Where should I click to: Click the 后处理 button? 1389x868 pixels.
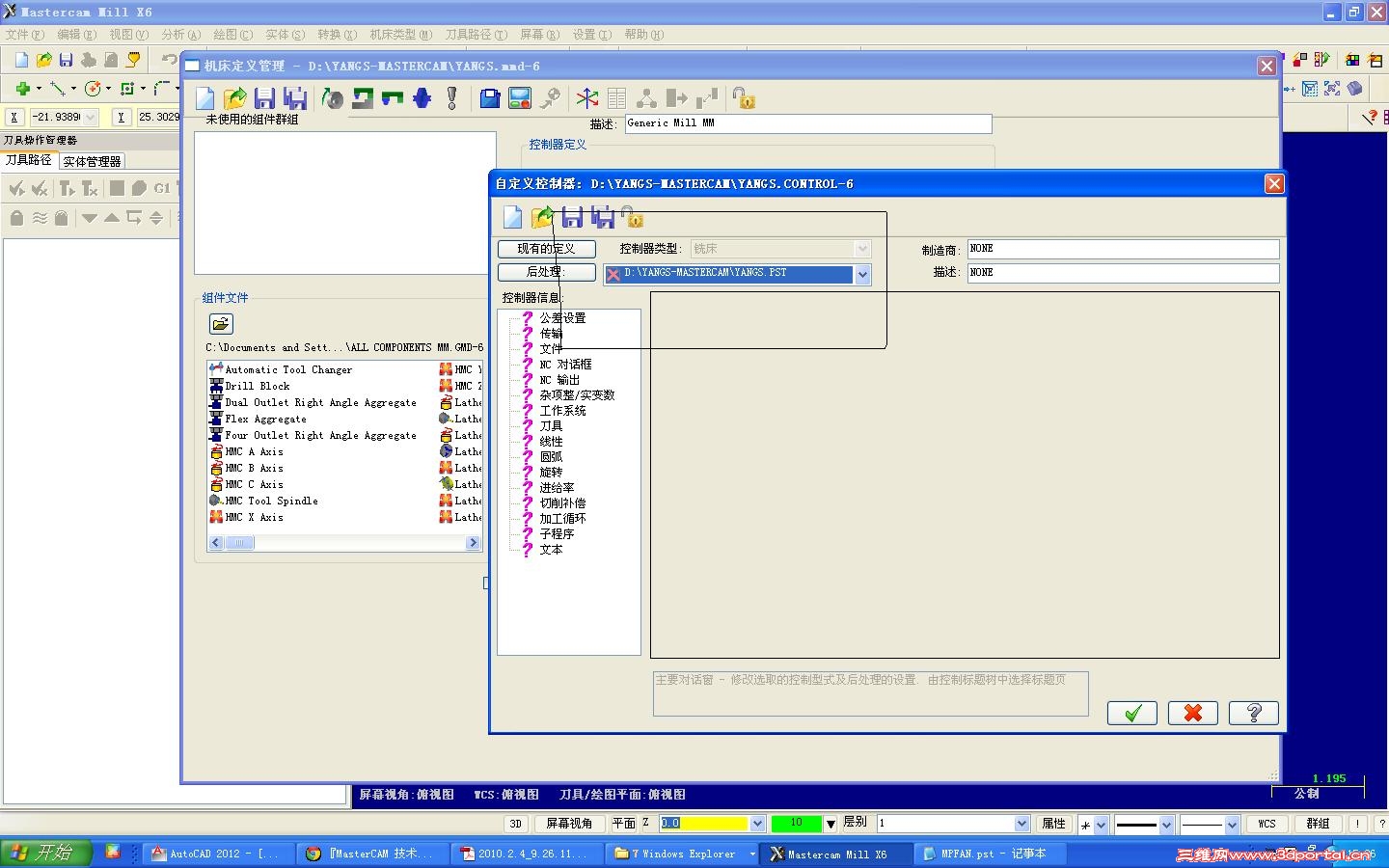tap(546, 273)
